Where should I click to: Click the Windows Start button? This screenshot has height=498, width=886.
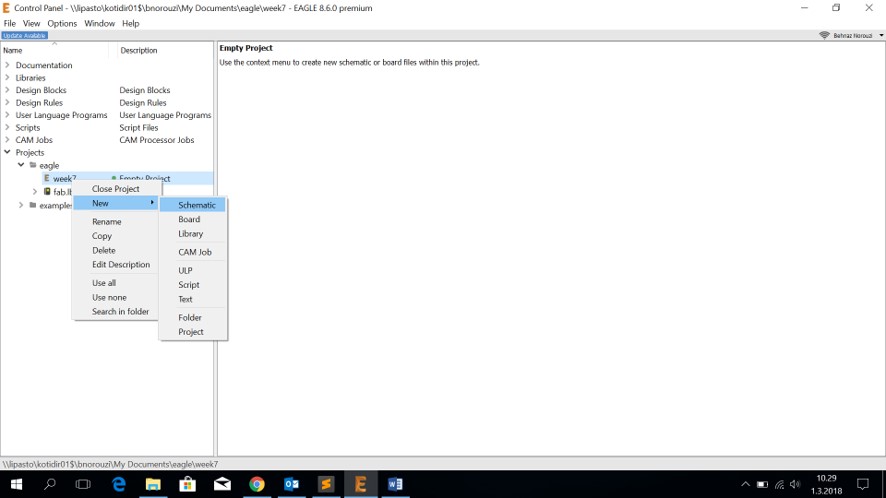click(16, 484)
